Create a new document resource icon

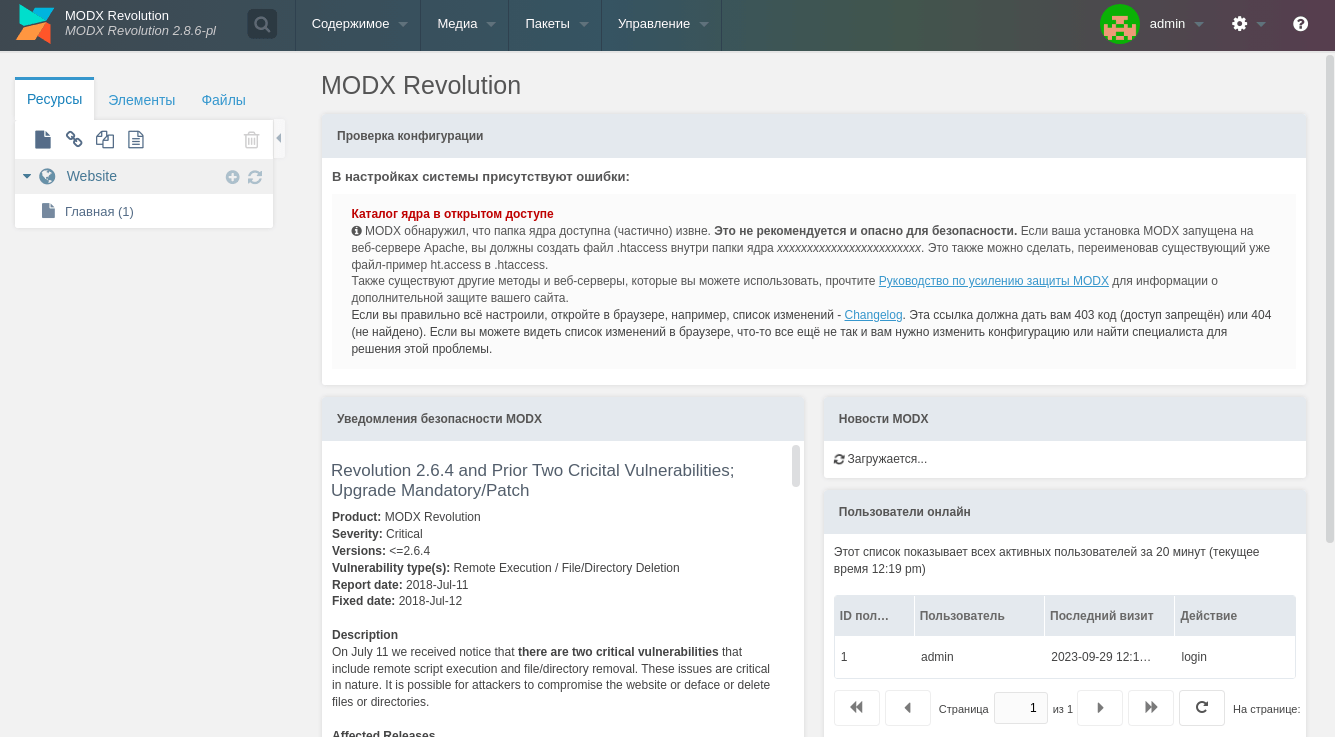pyautogui.click(x=43, y=139)
